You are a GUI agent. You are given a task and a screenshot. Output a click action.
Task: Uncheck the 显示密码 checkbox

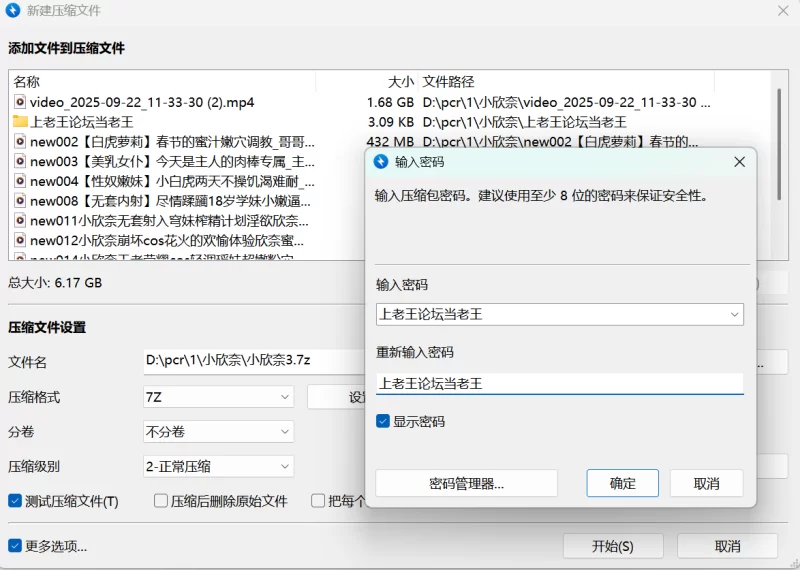pyautogui.click(x=383, y=422)
